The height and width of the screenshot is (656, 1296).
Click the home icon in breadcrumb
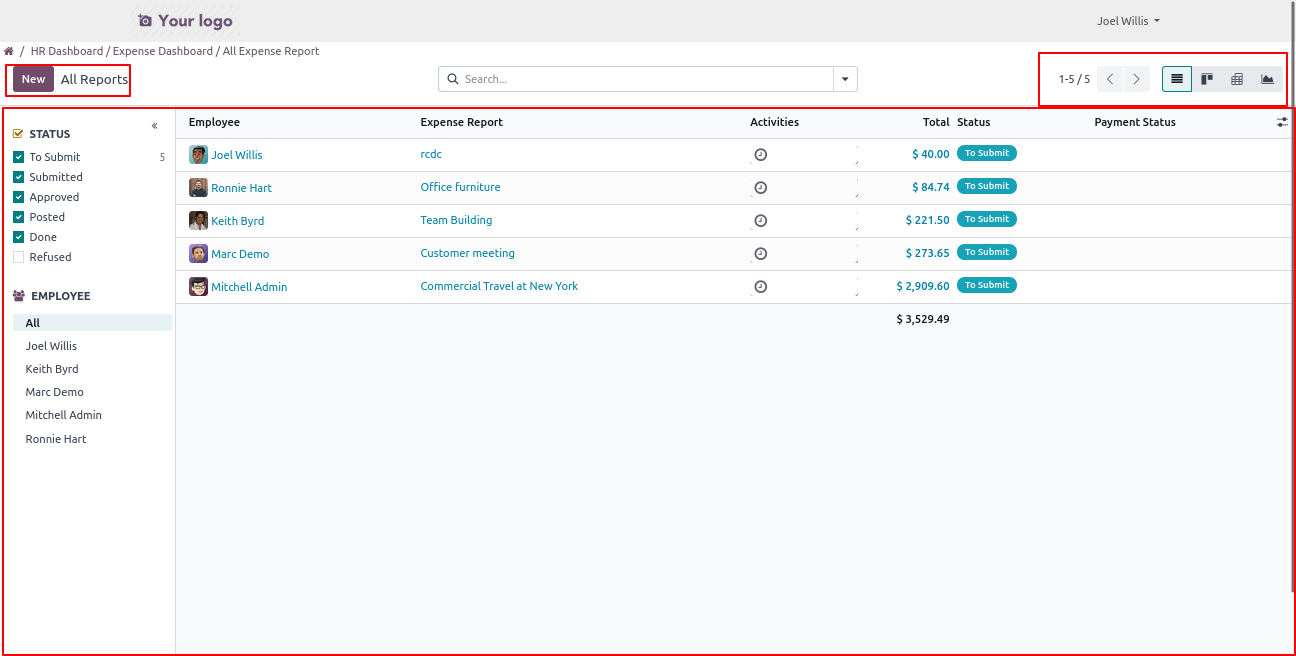click(9, 51)
